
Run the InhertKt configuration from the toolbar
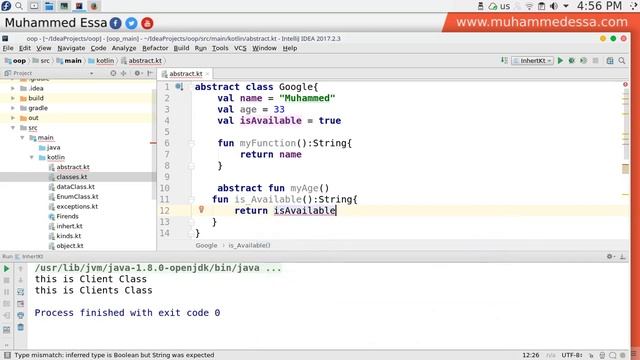pos(560,60)
